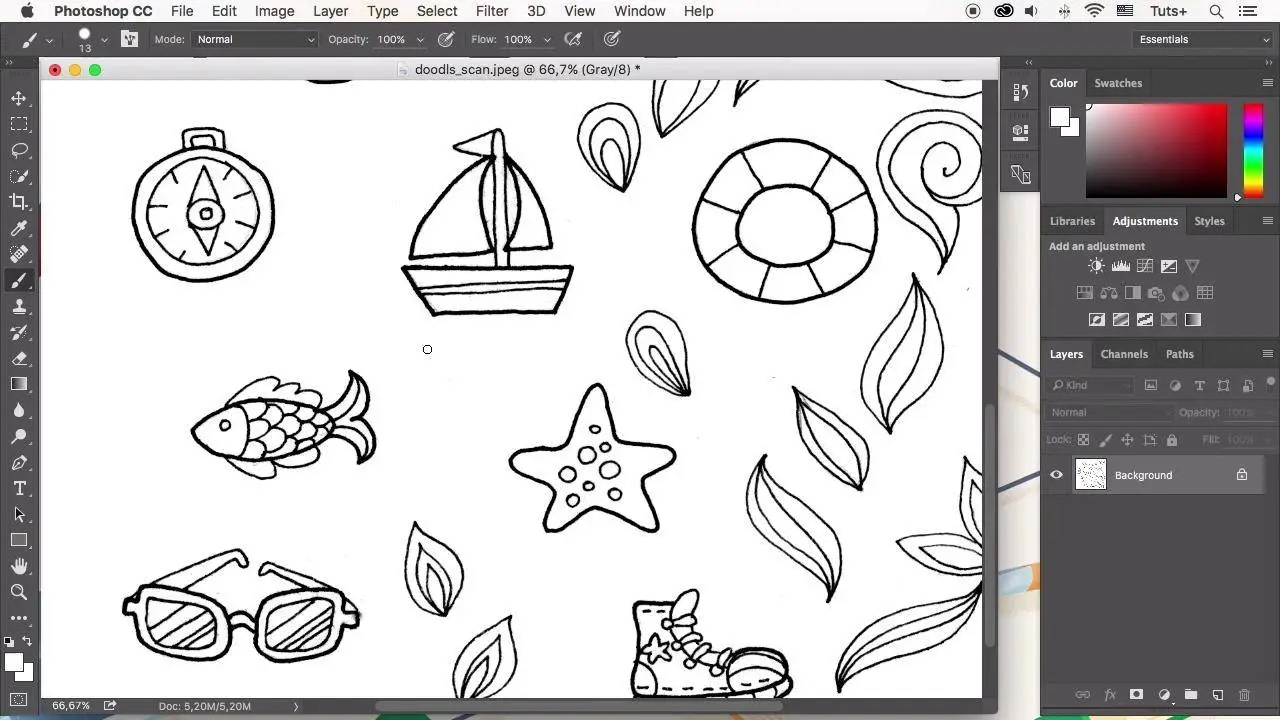Image resolution: width=1280 pixels, height=720 pixels.
Task: Switch to the Styles tab
Action: click(1209, 221)
